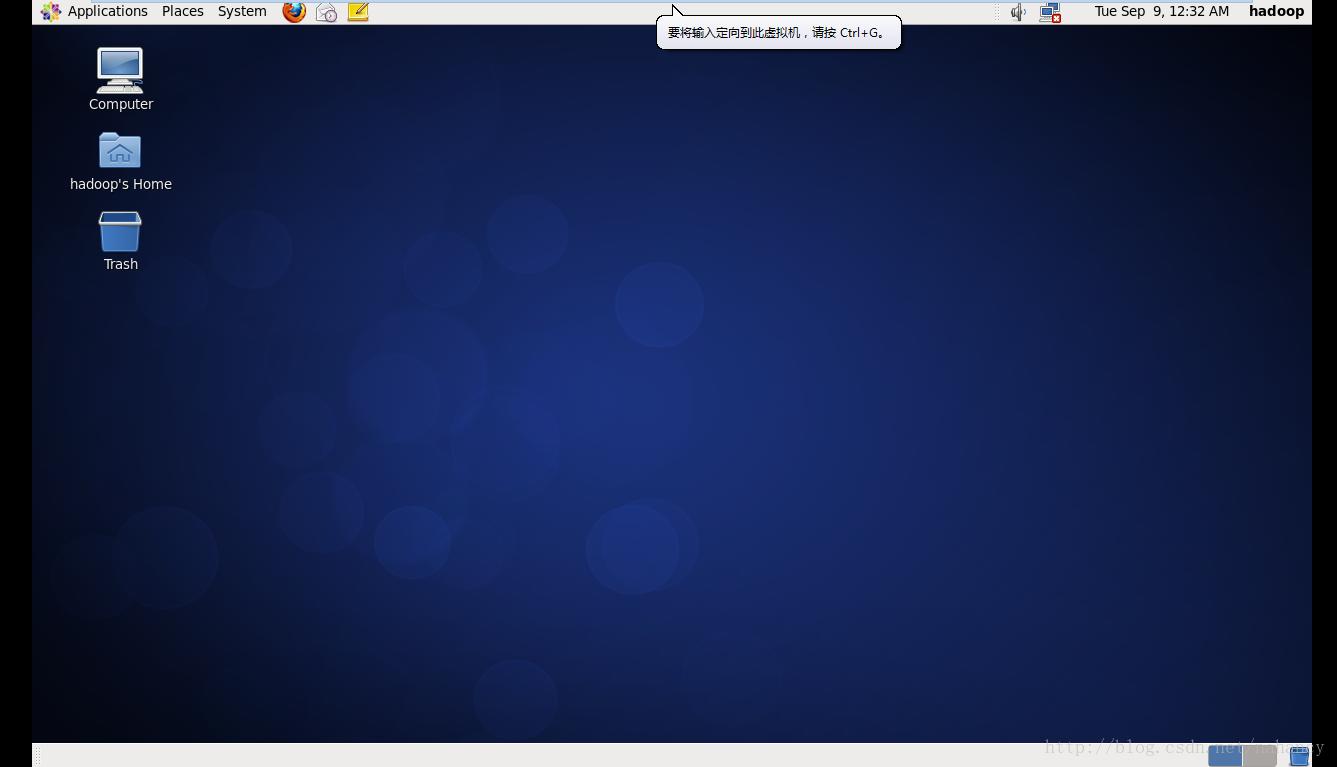Select the first workspace in the switcher
The width and height of the screenshot is (1337, 767).
click(x=1224, y=757)
